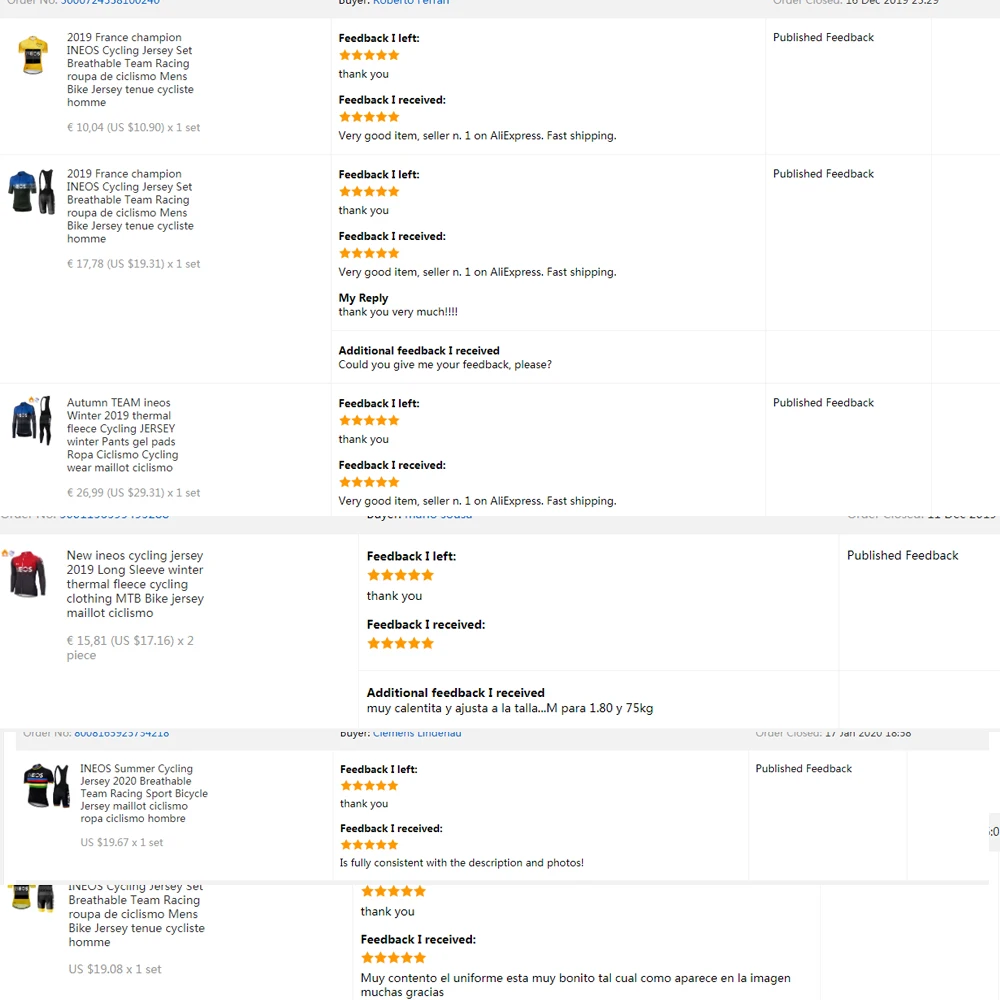This screenshot has width=1000, height=1000.
Task: Click the partly cropped thumbnail beside US $19.08 item
Action: [x=32, y=896]
